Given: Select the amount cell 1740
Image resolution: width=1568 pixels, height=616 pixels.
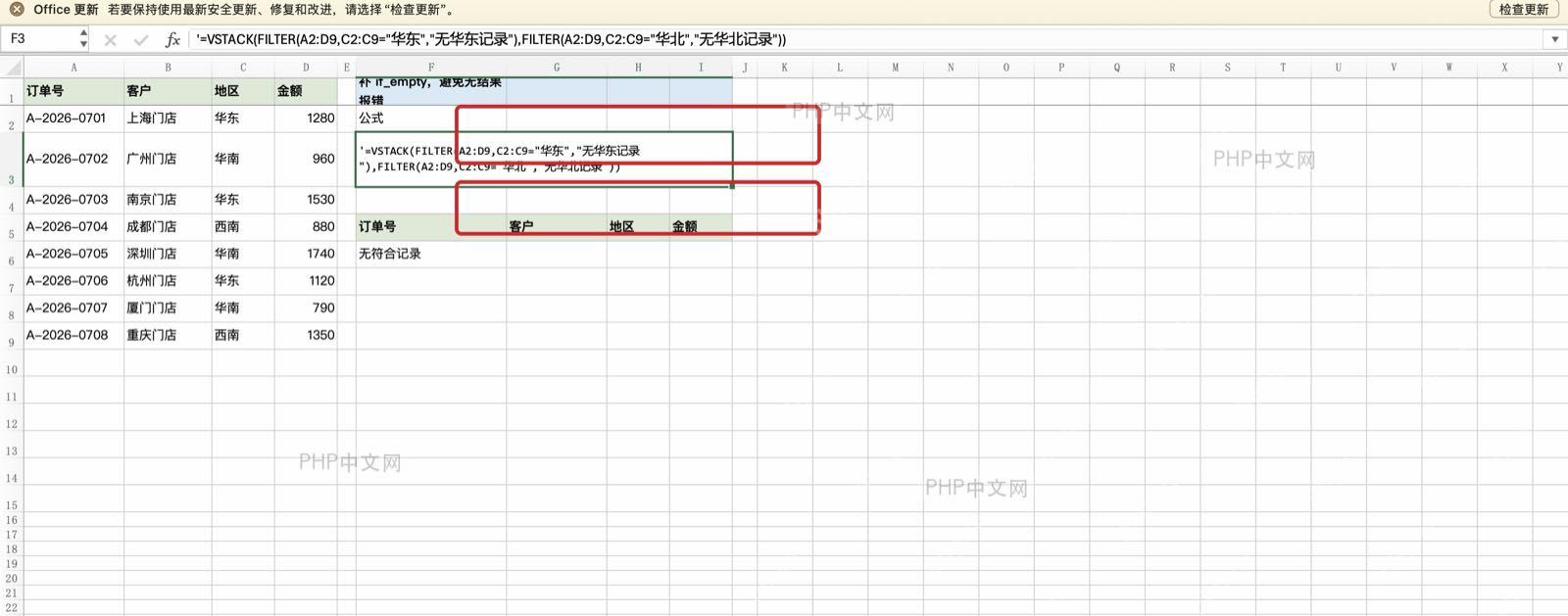Looking at the screenshot, I should pyautogui.click(x=306, y=255).
